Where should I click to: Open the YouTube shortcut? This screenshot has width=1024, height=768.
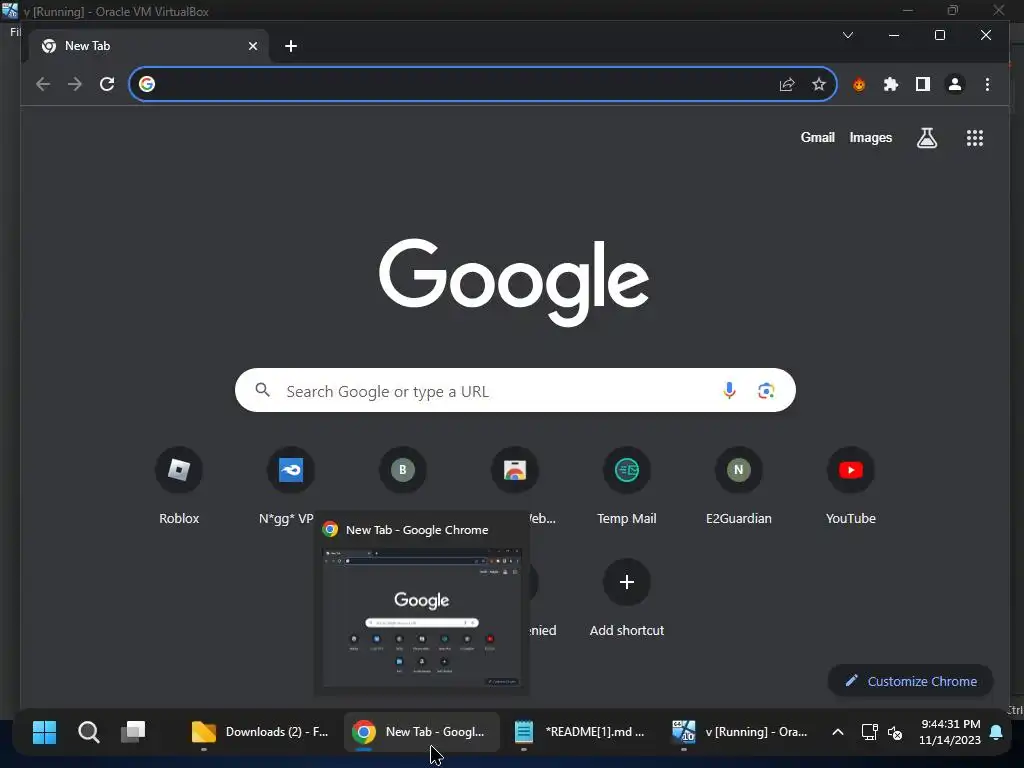850,485
